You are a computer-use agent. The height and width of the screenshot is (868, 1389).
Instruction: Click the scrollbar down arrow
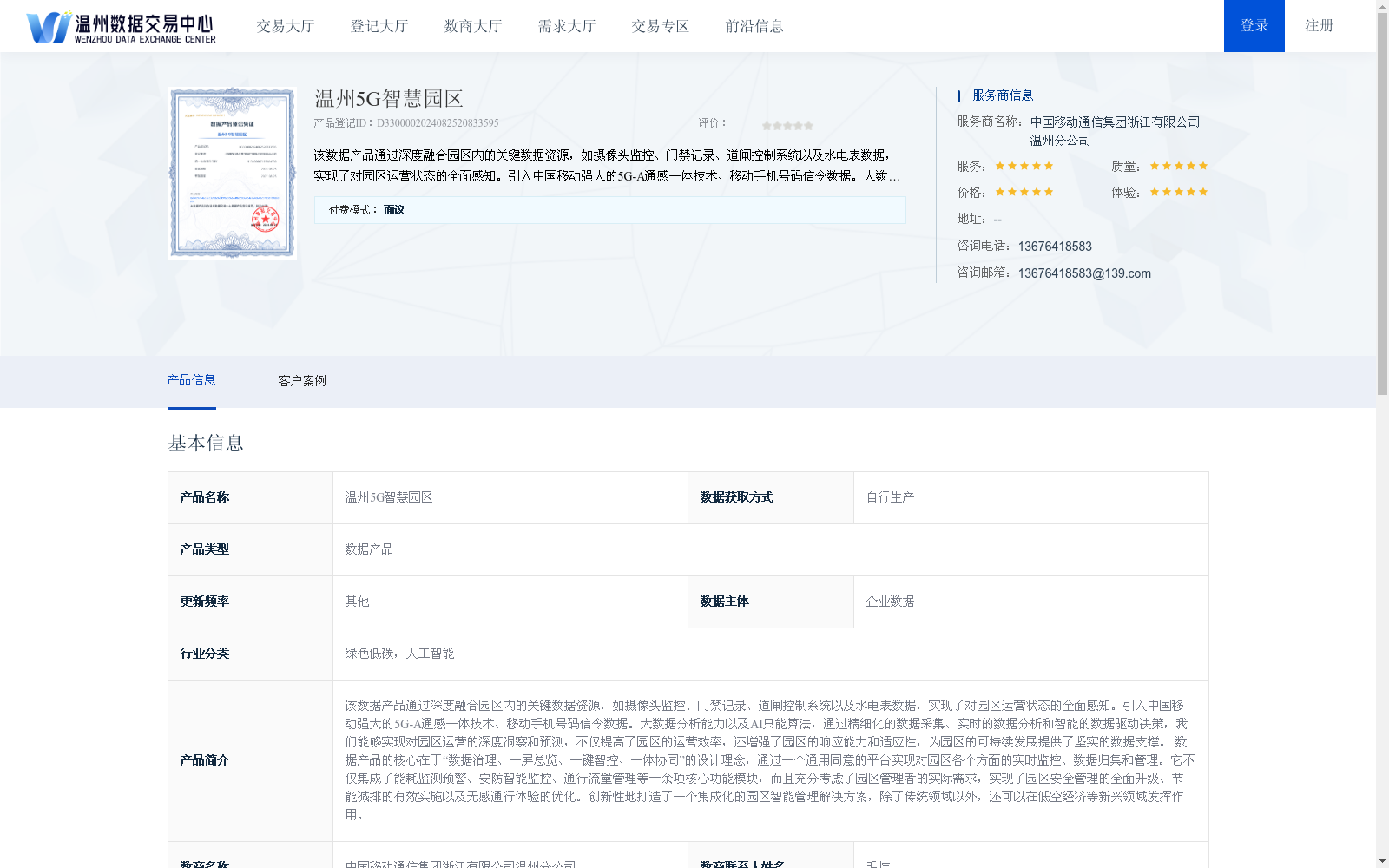click(x=1382, y=862)
